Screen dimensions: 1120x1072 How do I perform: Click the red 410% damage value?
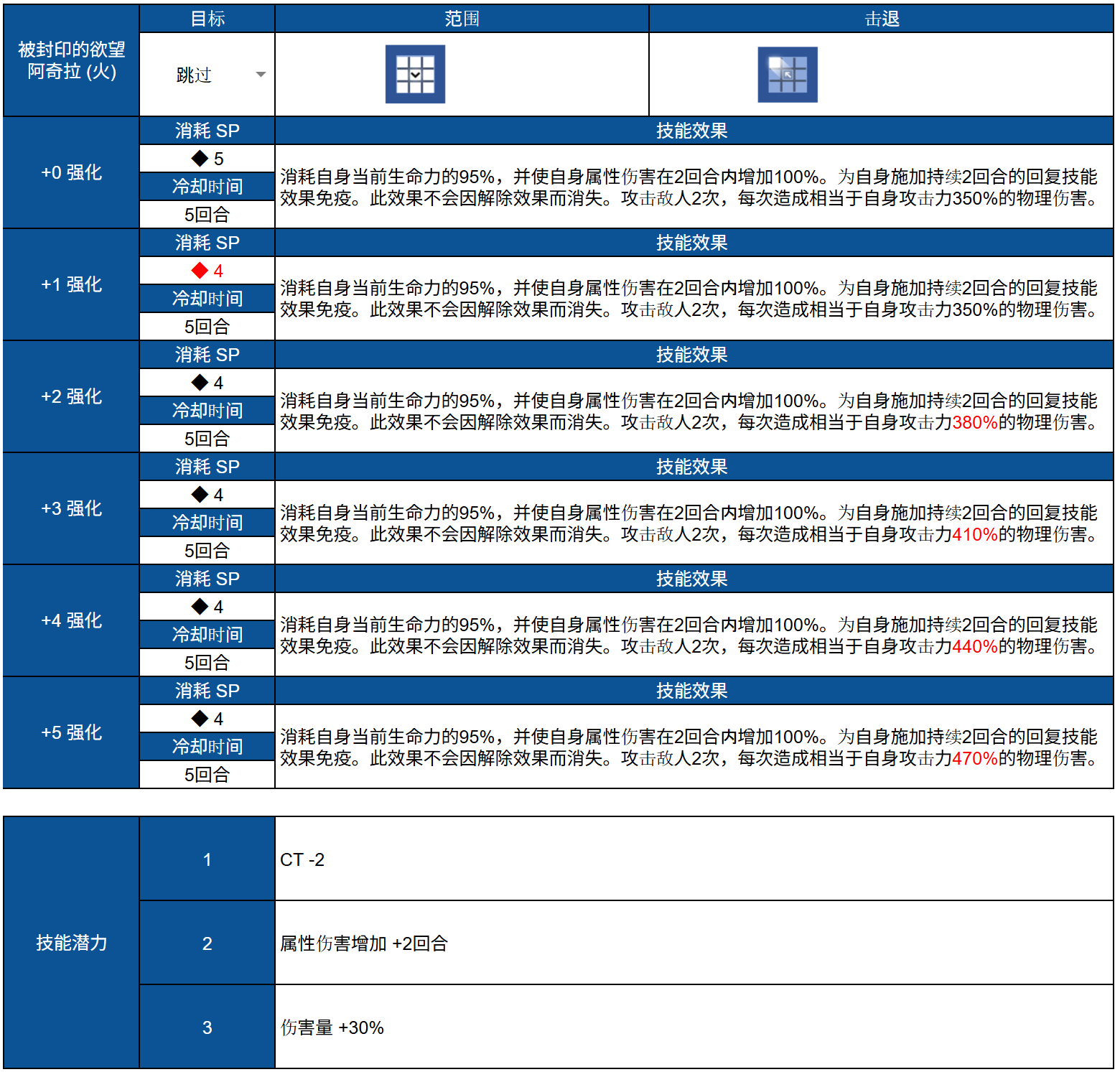974,534
